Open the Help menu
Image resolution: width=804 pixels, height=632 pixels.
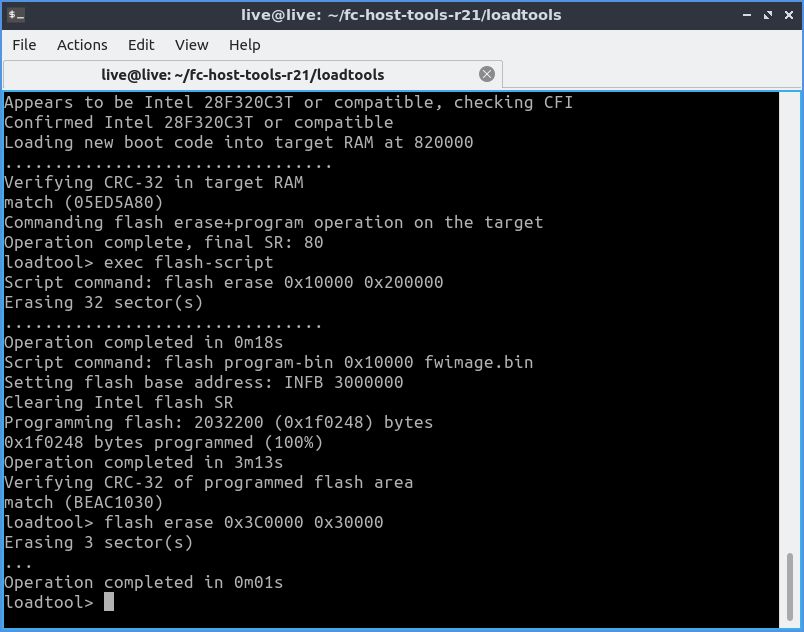click(x=244, y=45)
